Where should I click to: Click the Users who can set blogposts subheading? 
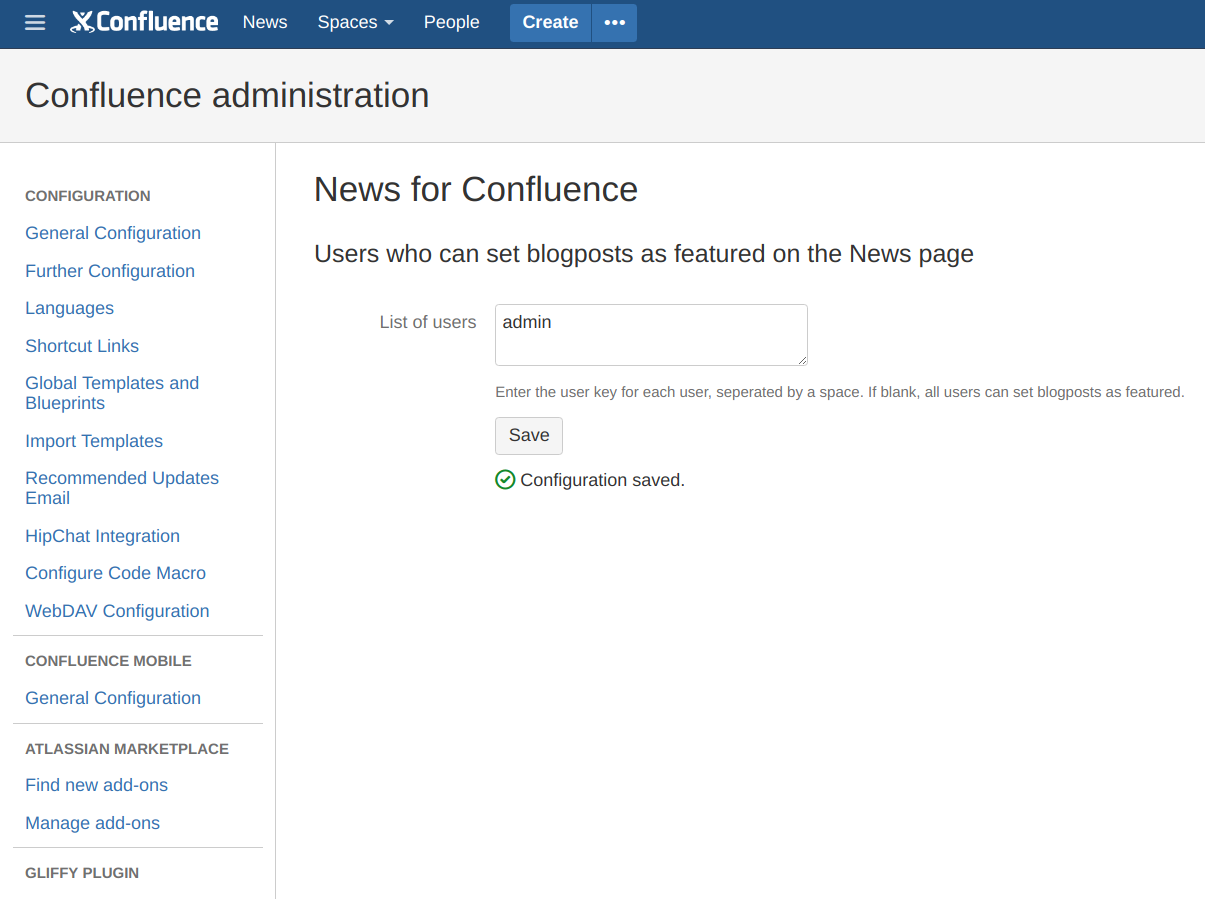coord(644,254)
